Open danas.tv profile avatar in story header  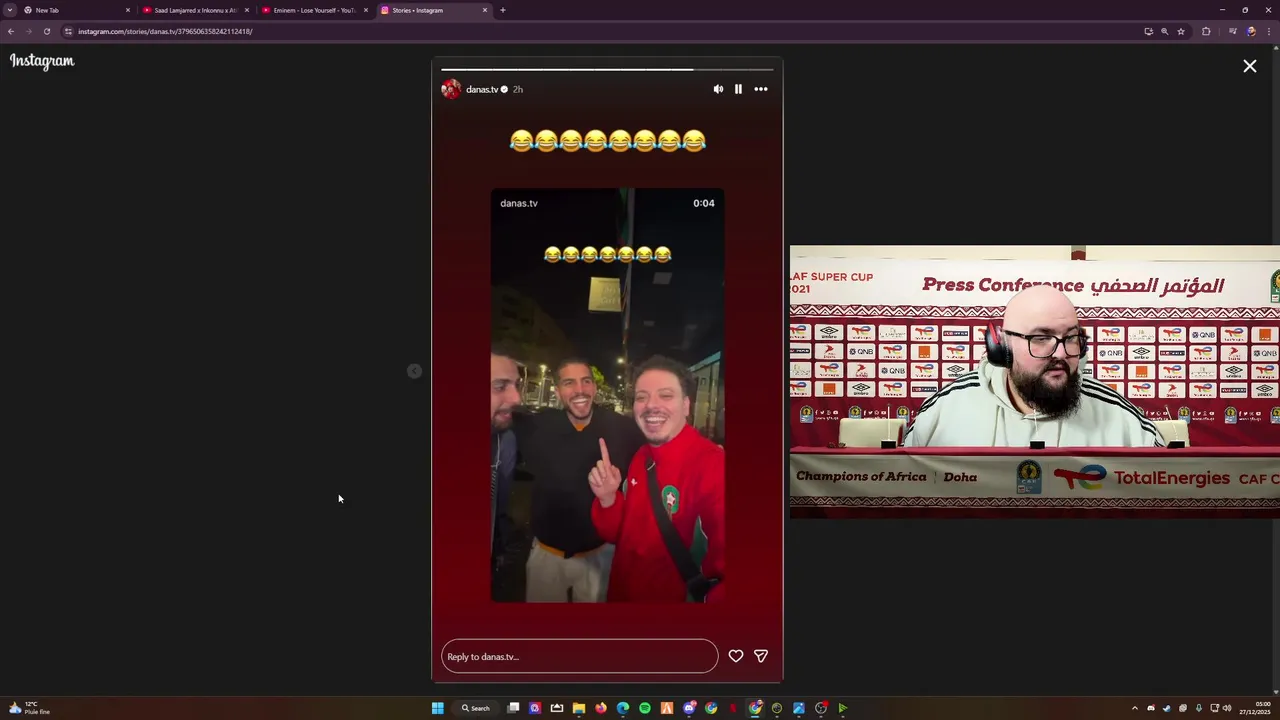(451, 89)
